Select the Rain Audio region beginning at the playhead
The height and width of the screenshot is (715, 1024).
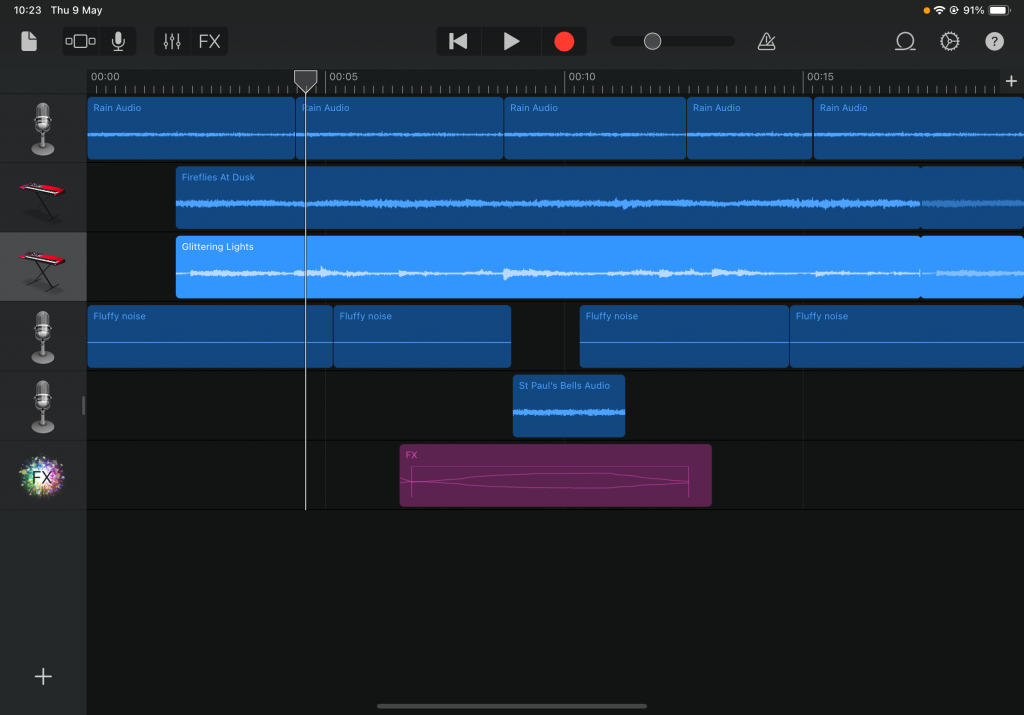[x=400, y=128]
